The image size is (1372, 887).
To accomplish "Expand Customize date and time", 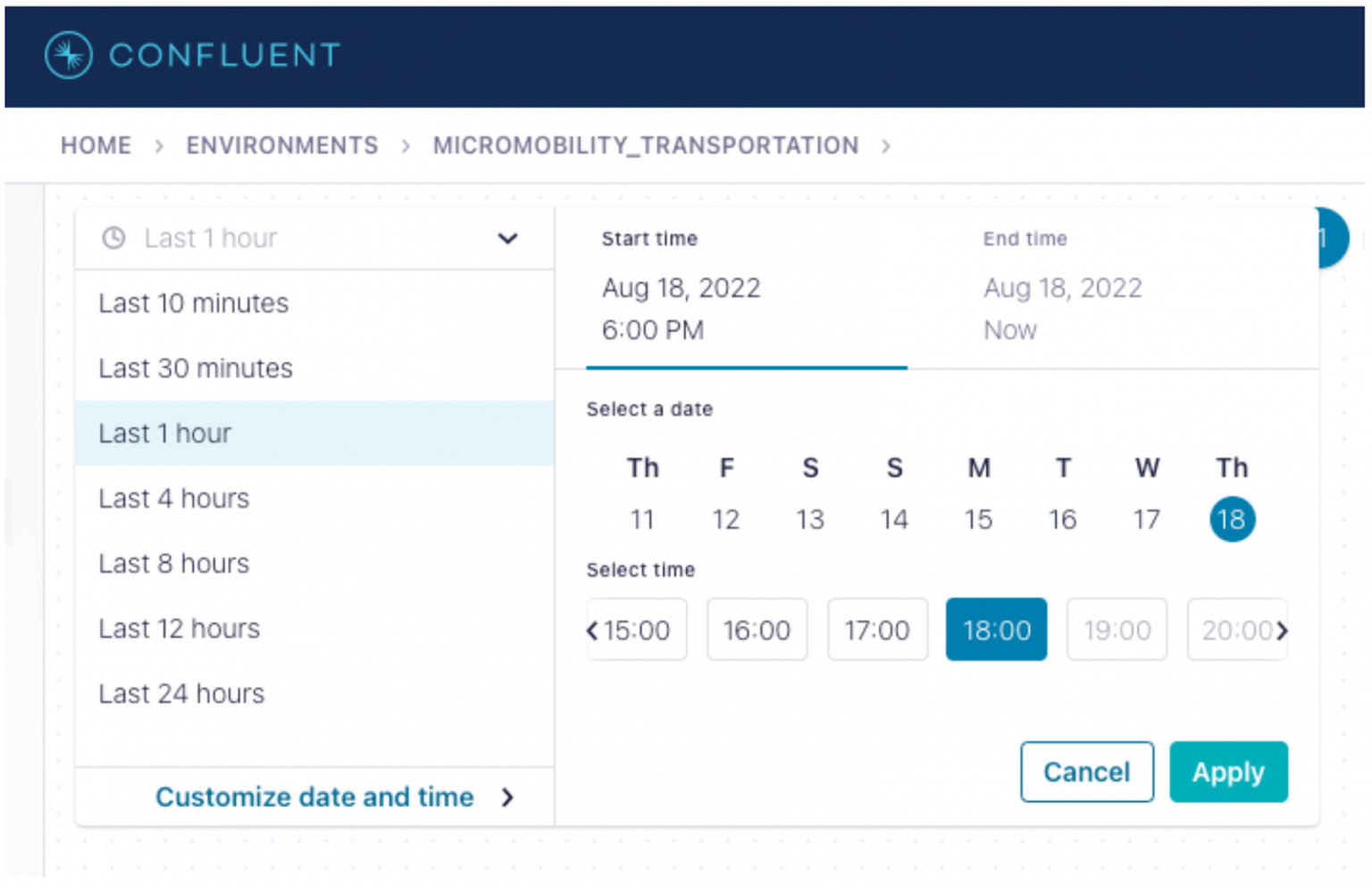I will 314,797.
